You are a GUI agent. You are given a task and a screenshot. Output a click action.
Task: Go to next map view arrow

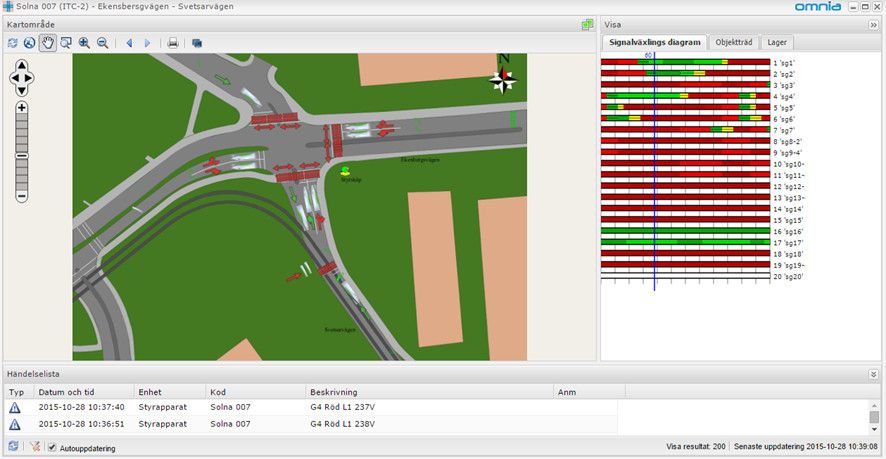pos(147,43)
